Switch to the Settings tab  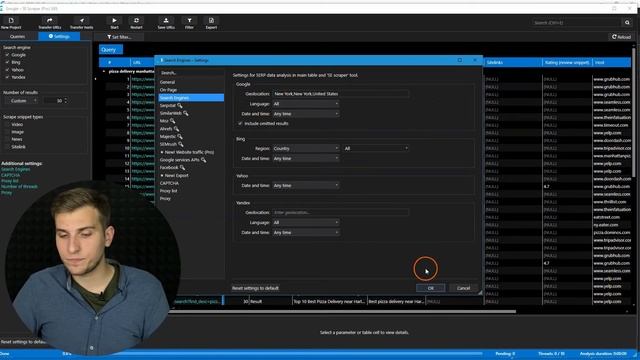59,36
